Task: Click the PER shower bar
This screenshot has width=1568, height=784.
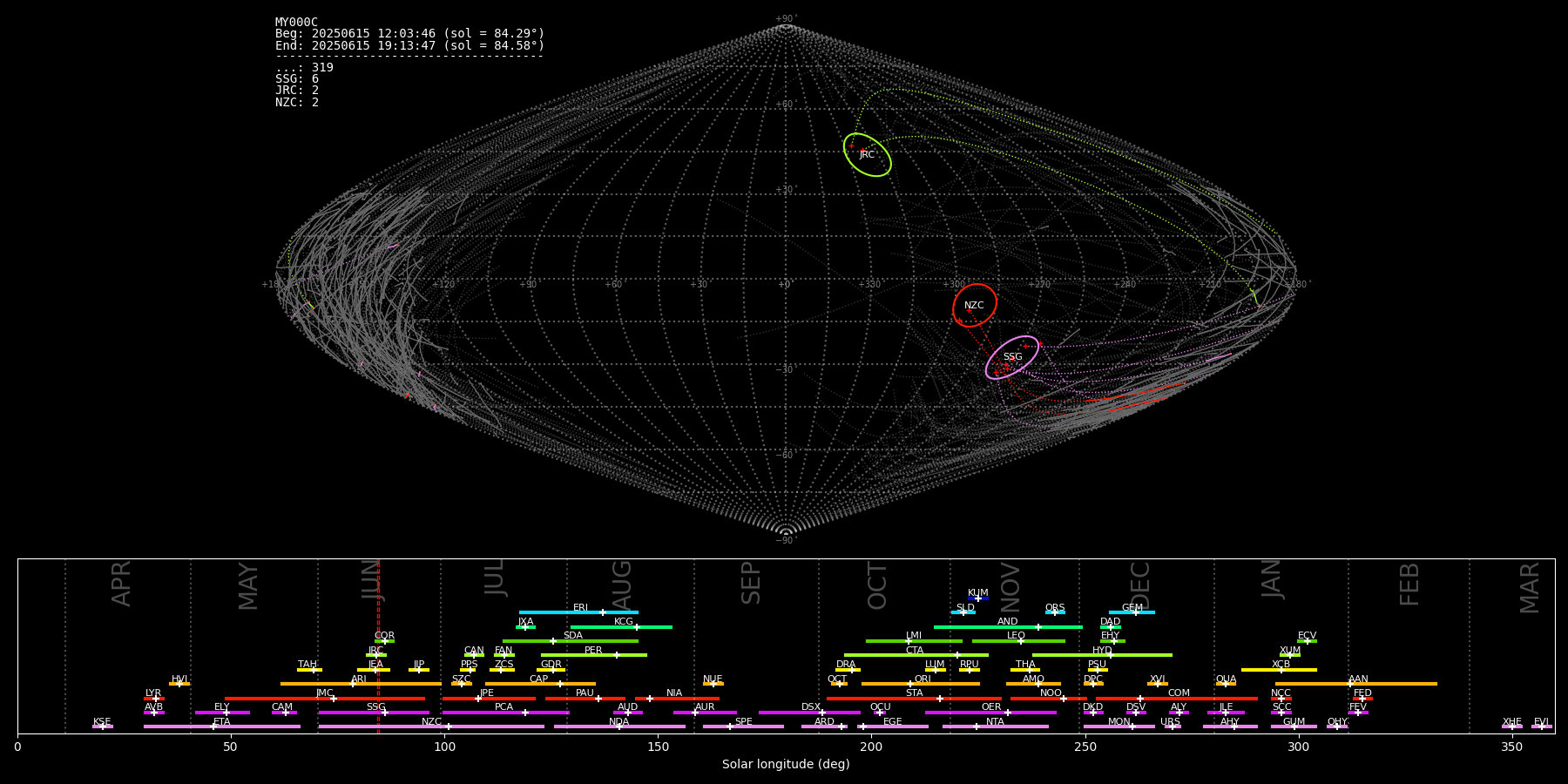Action: (x=594, y=655)
